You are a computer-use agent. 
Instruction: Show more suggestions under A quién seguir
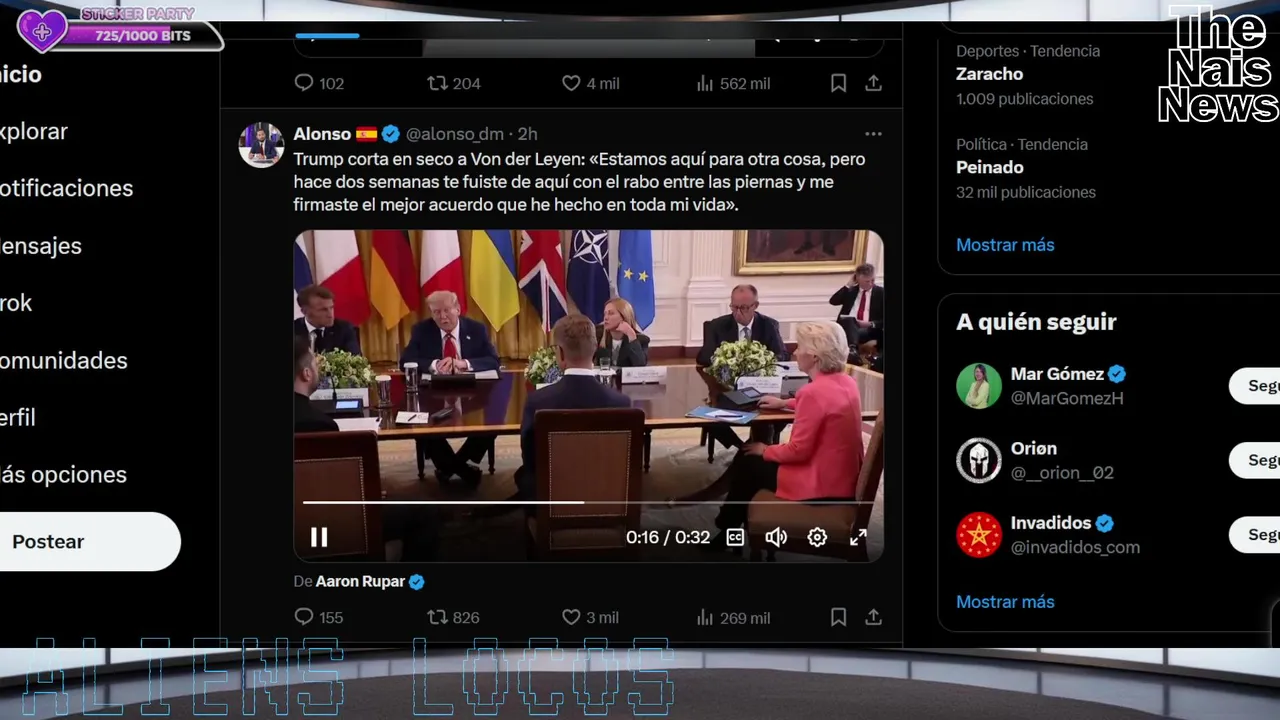[1005, 602]
